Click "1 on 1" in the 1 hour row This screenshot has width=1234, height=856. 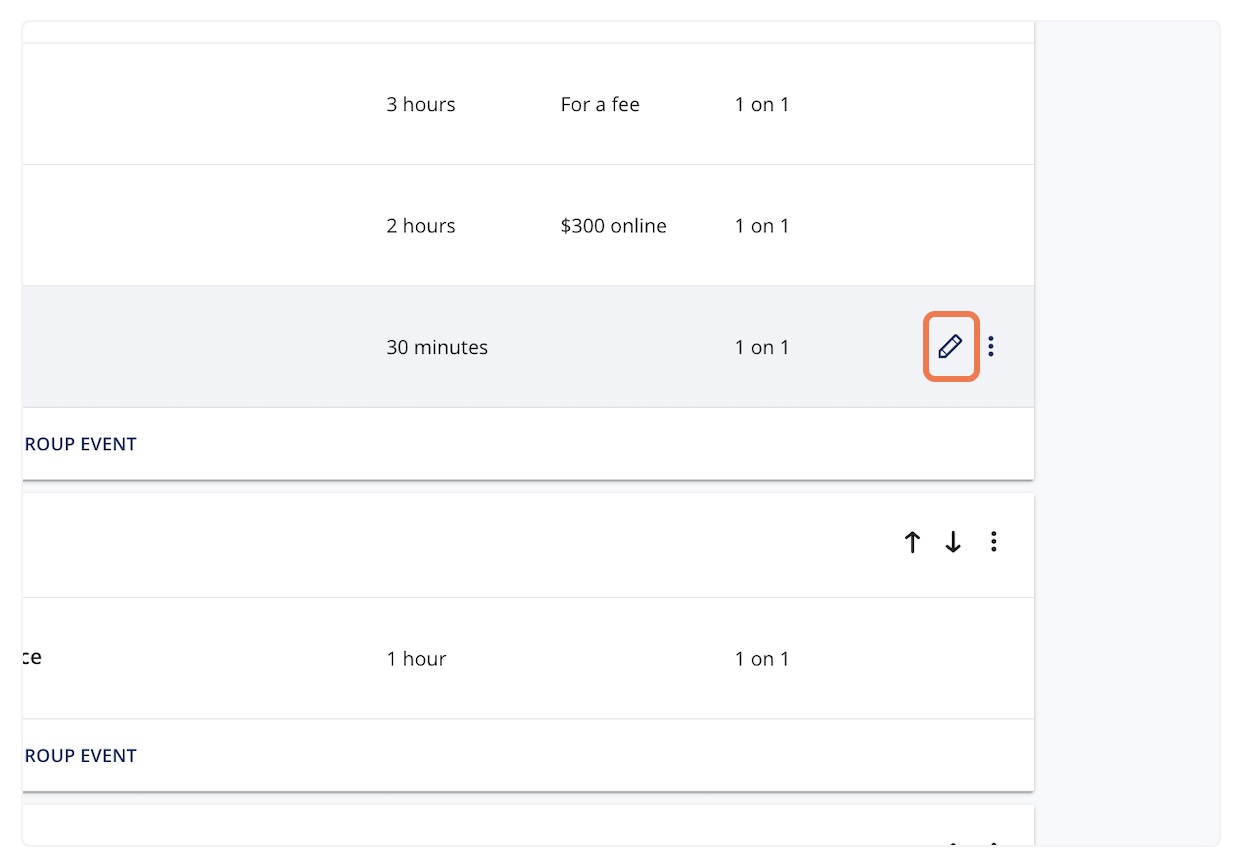762,659
